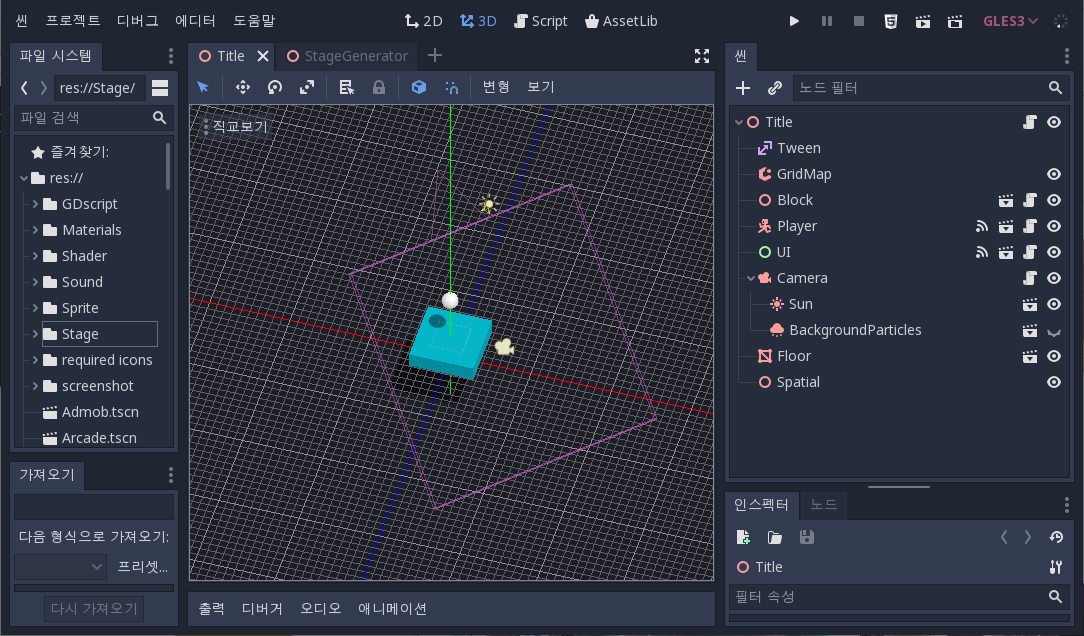Image resolution: width=1084 pixels, height=636 pixels.
Task: Collapse the Camera node children
Action: [x=751, y=278]
